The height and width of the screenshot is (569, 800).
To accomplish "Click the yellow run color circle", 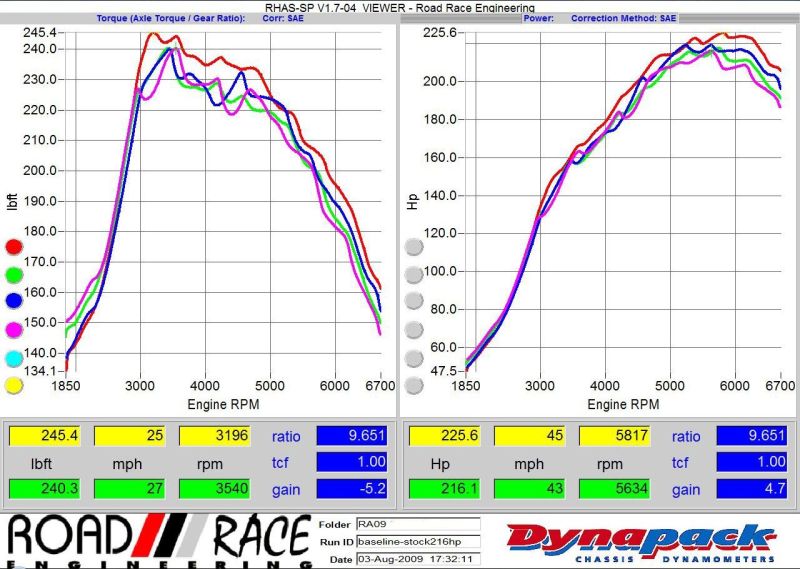I will coord(14,386).
